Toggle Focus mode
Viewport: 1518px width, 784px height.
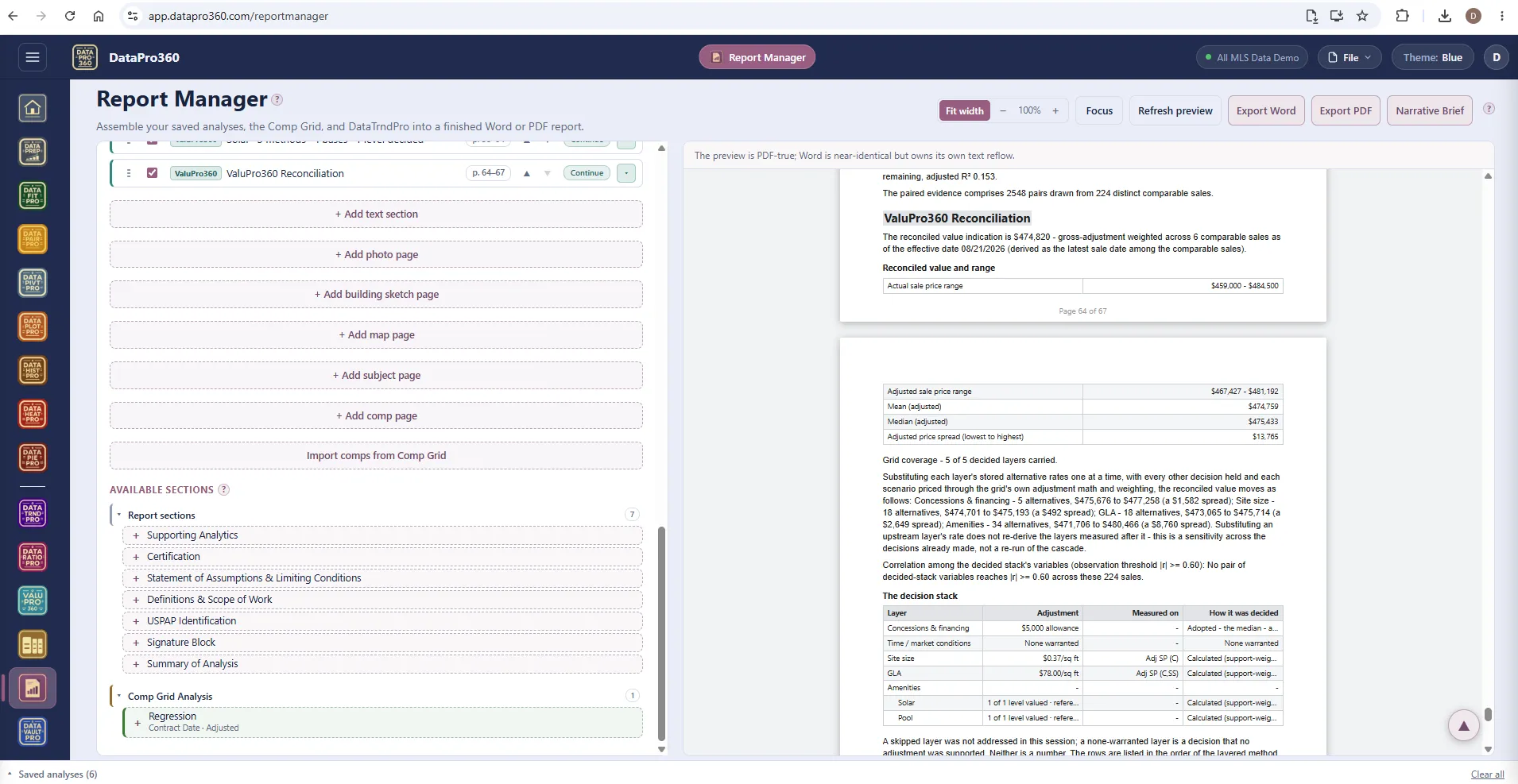pos(1099,111)
